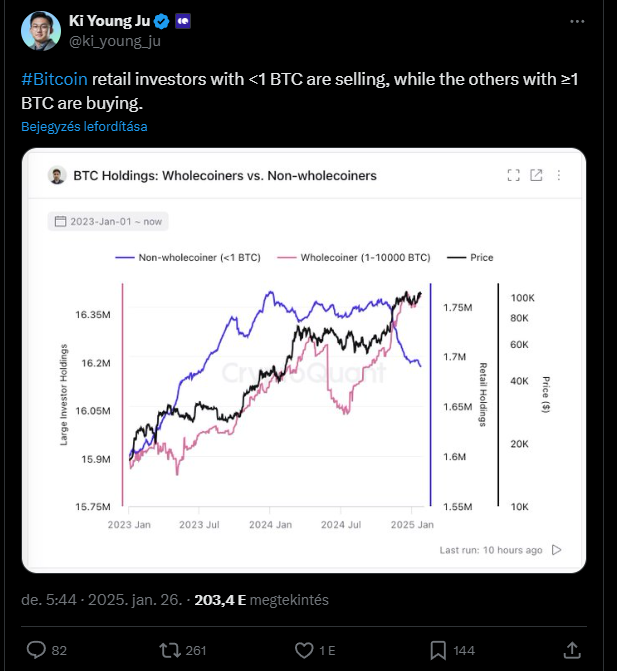Image resolution: width=617 pixels, height=671 pixels.
Task: Toggle the Price legend series
Action: (470, 258)
